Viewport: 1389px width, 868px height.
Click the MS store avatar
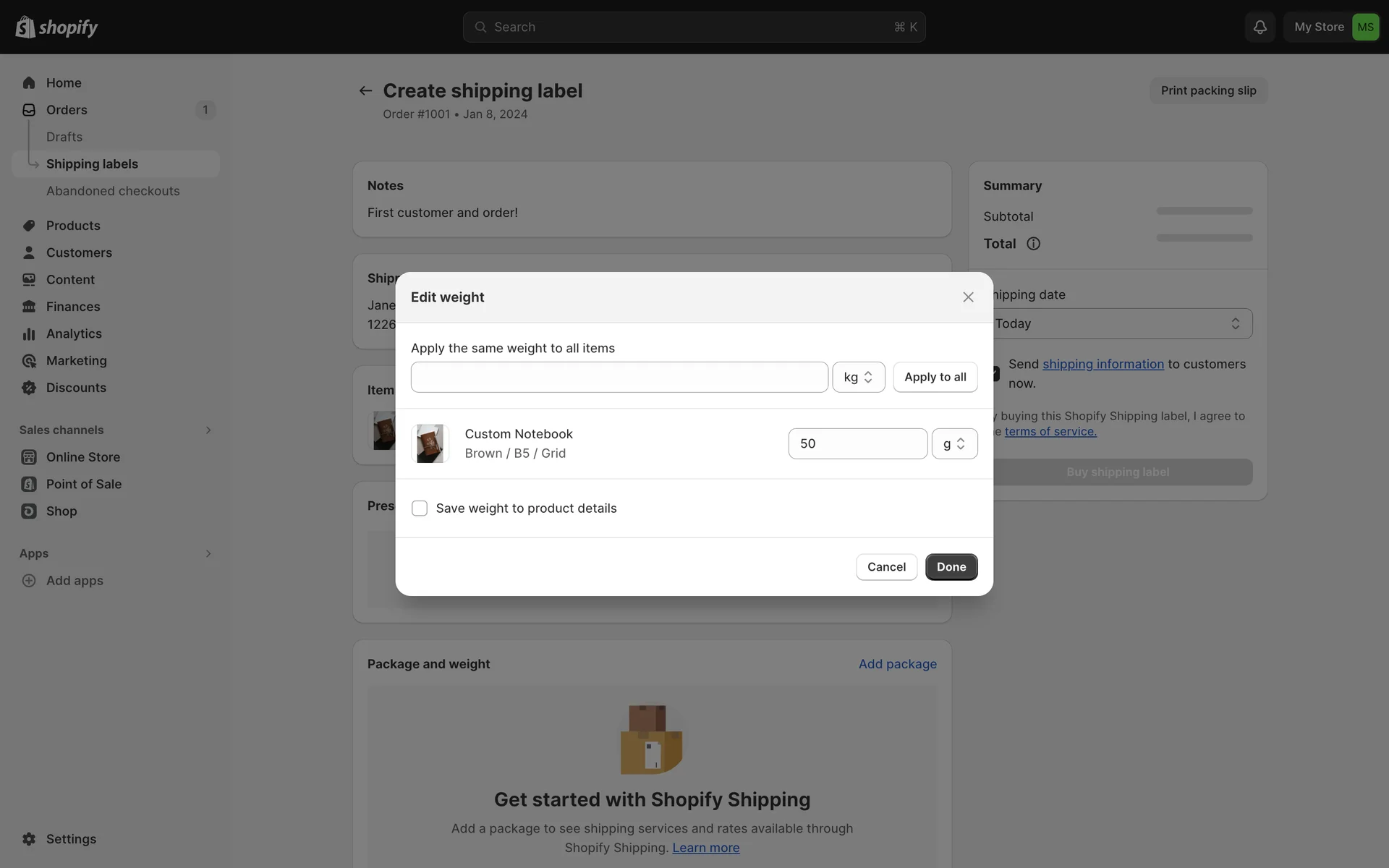[1365, 27]
